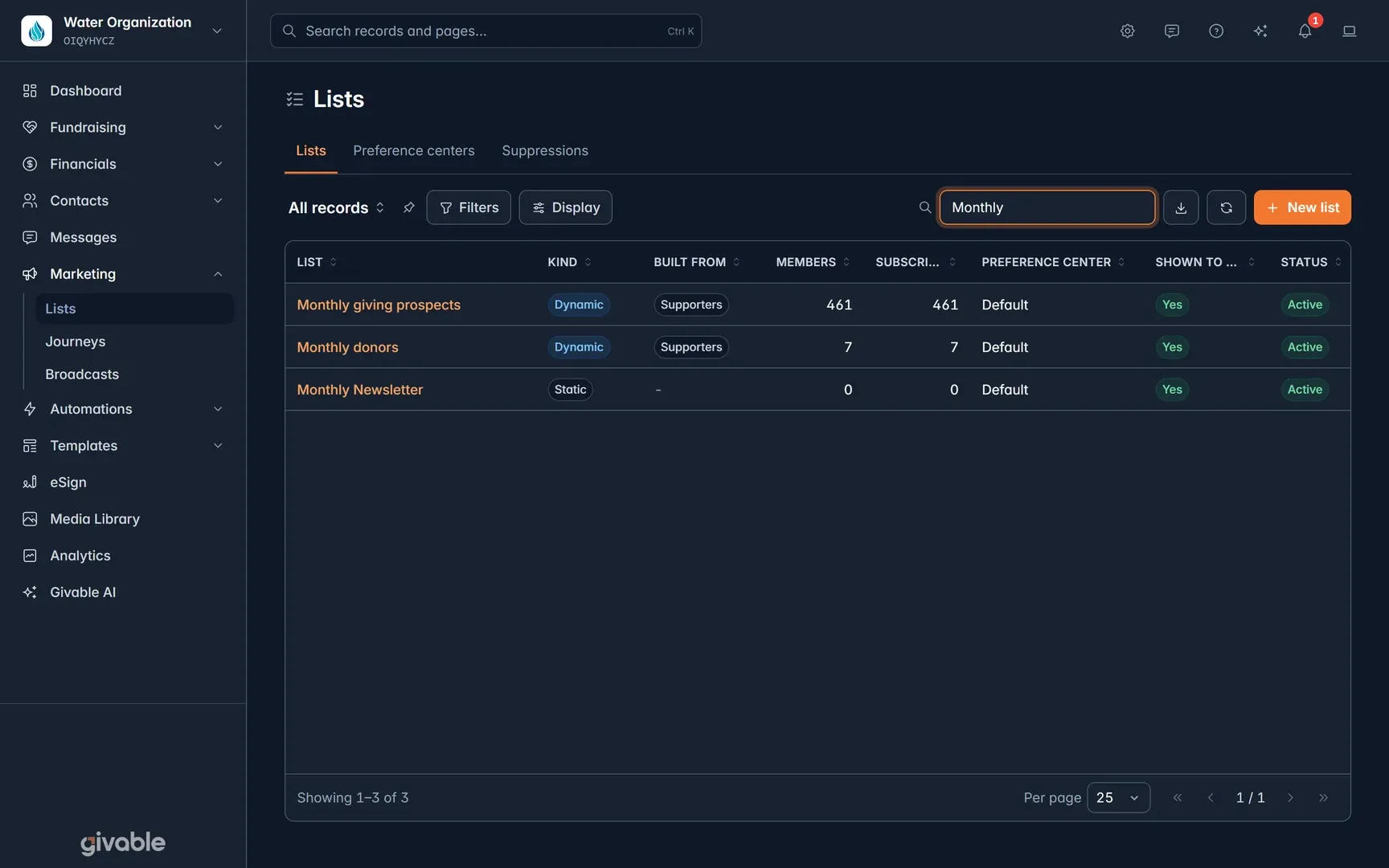1389x868 pixels.
Task: Sort by the Members column header
Action: (813, 262)
